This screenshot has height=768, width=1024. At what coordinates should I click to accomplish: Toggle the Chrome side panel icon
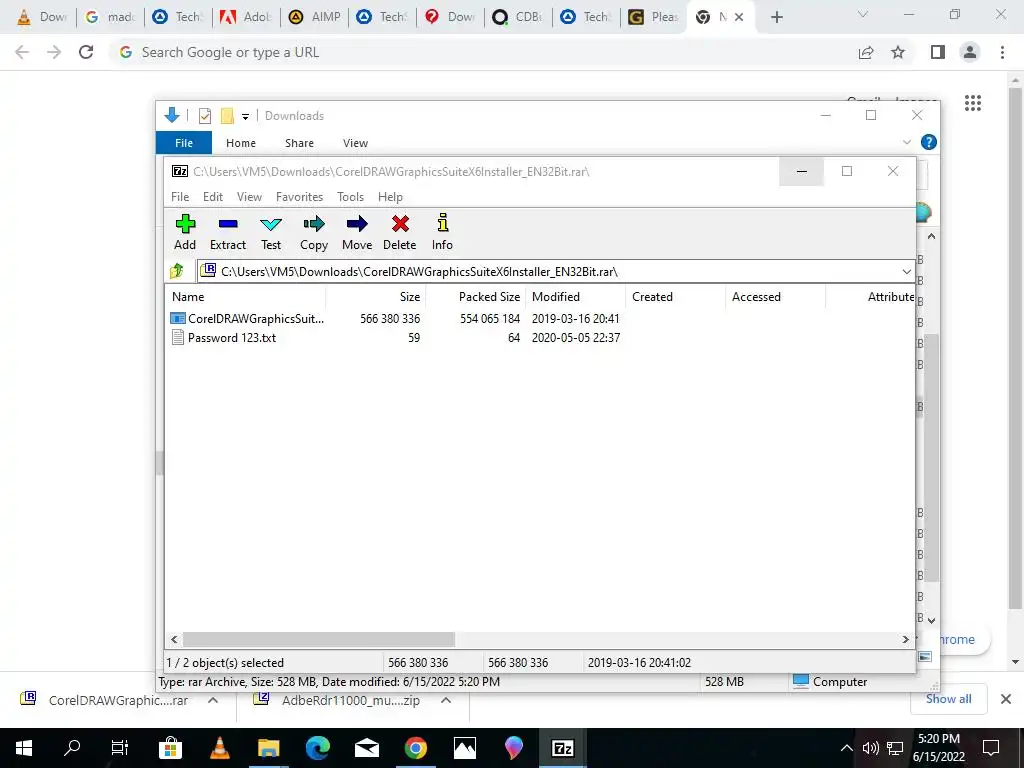pyautogui.click(x=938, y=52)
